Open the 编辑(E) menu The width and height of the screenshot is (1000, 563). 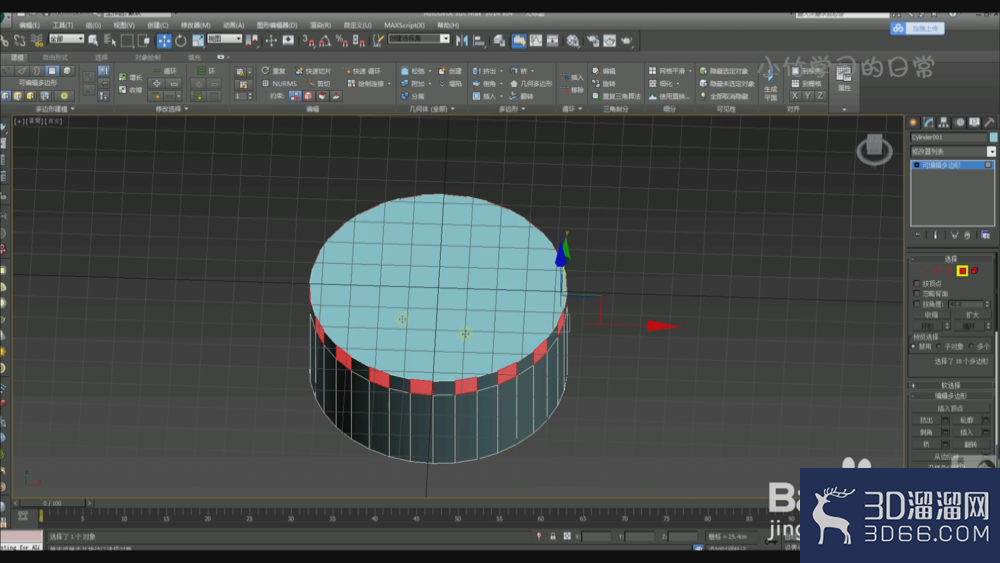29,25
